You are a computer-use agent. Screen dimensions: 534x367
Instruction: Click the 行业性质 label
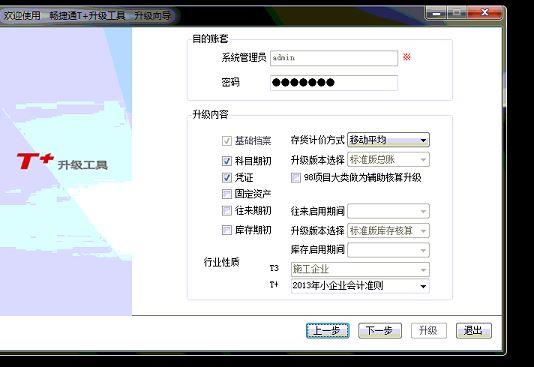click(221, 262)
